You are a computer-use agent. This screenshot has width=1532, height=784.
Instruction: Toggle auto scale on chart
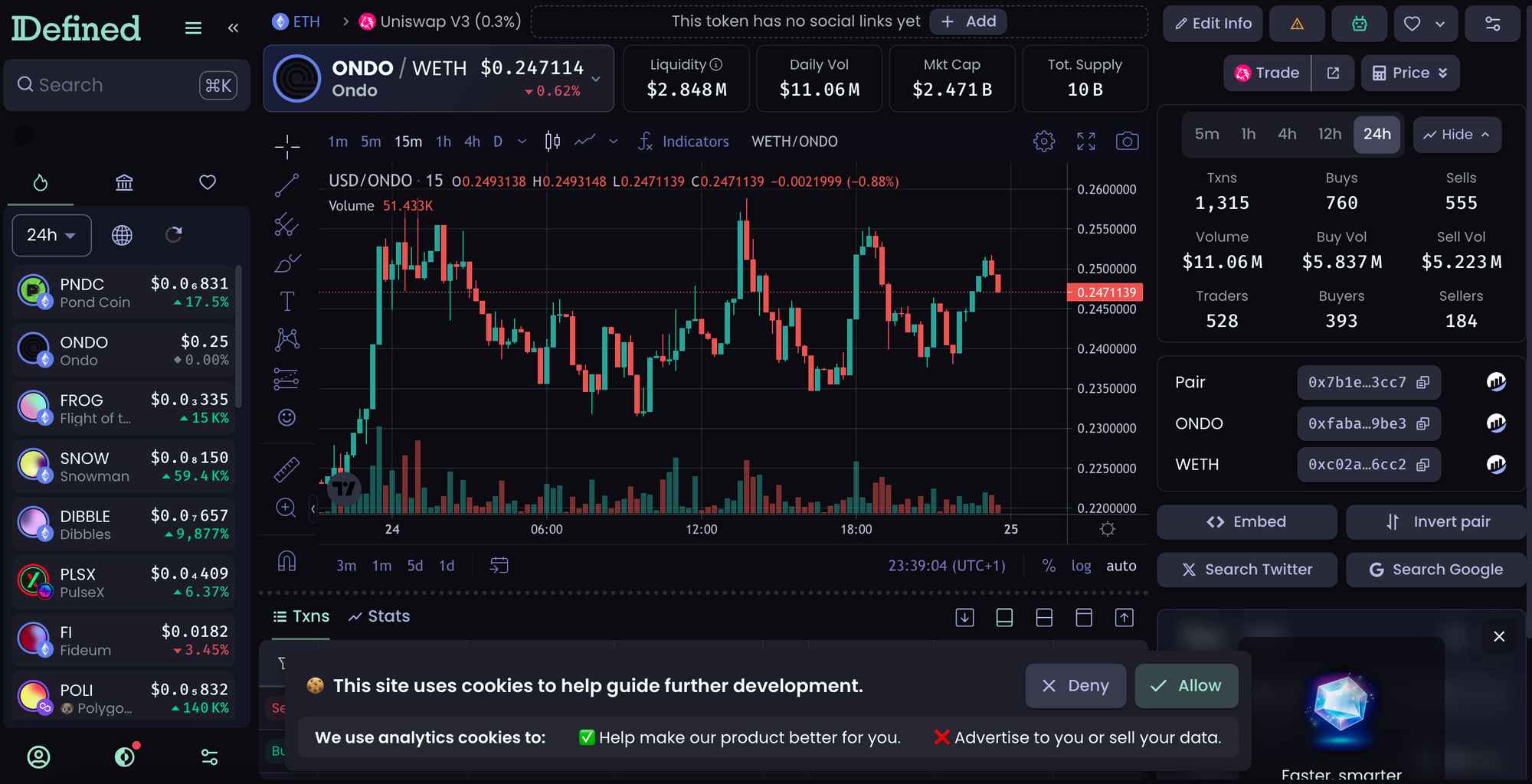coord(1121,566)
